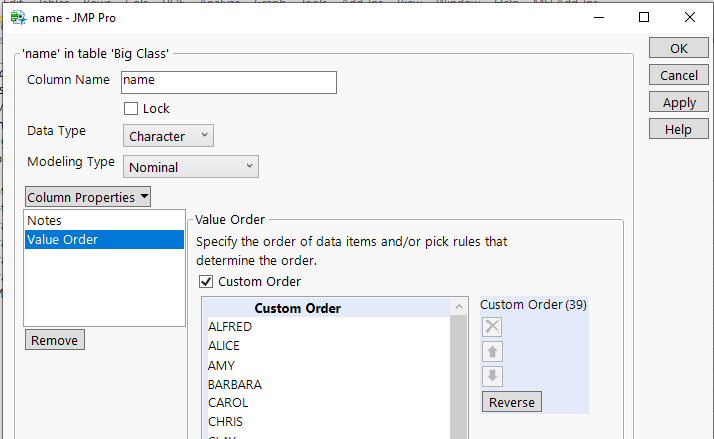Remove the selected column property
This screenshot has width=714, height=439.
point(55,340)
